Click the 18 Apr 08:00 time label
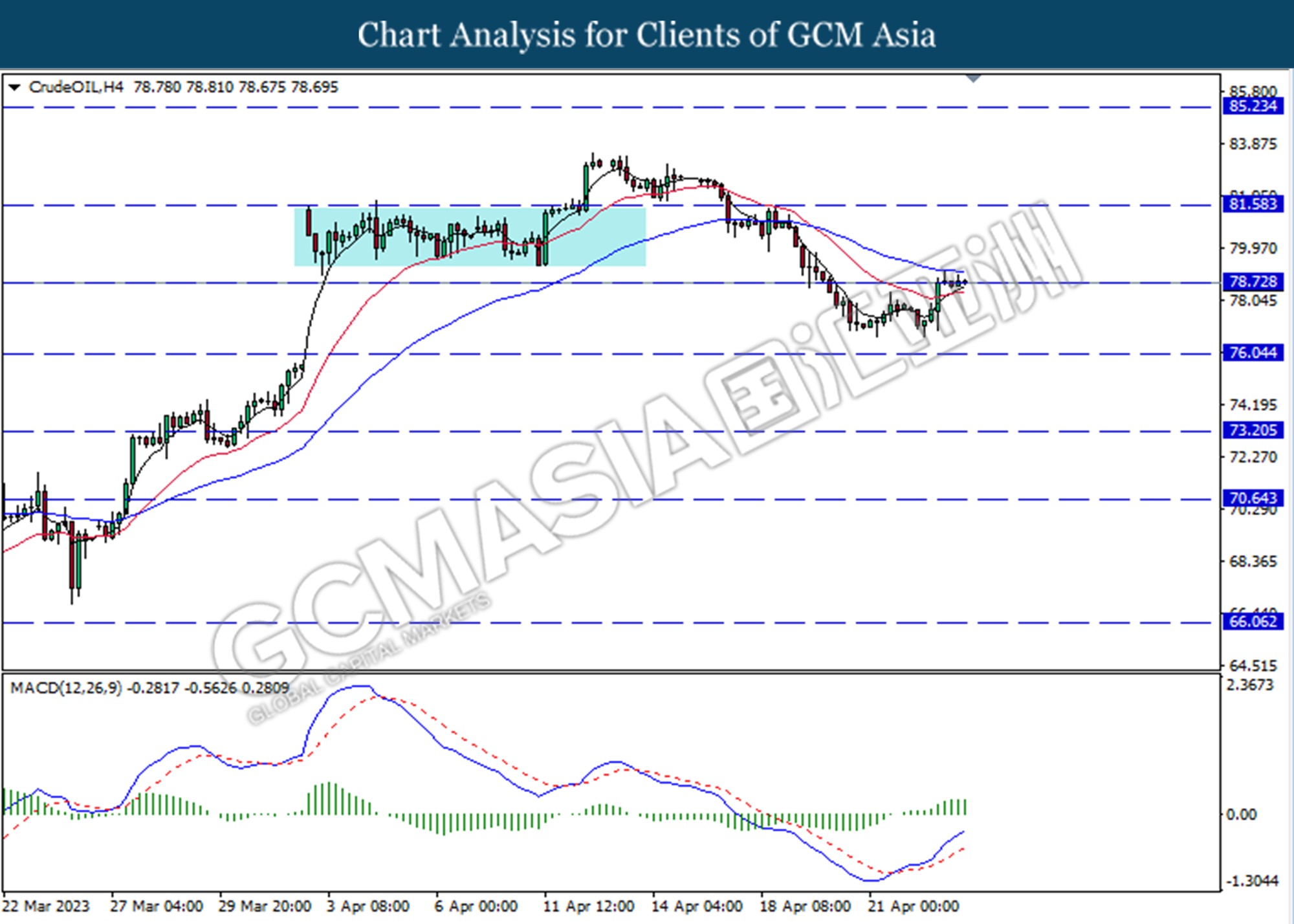The image size is (1294, 924). (x=805, y=906)
